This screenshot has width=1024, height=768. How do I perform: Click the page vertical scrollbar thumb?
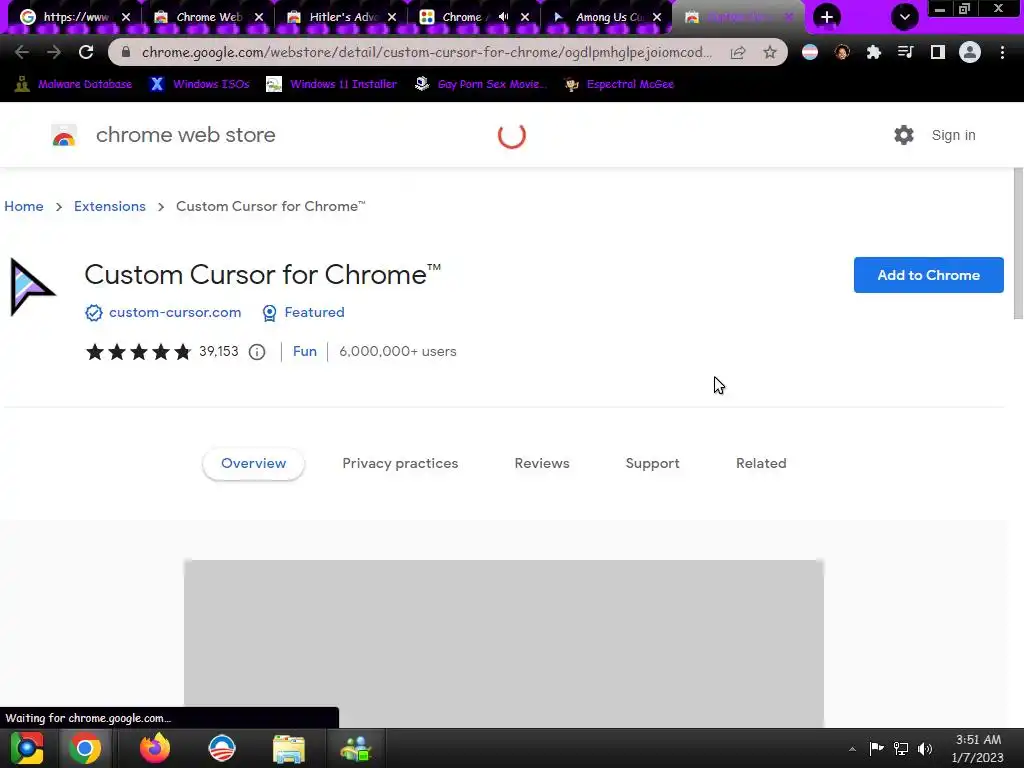pos(1018,244)
